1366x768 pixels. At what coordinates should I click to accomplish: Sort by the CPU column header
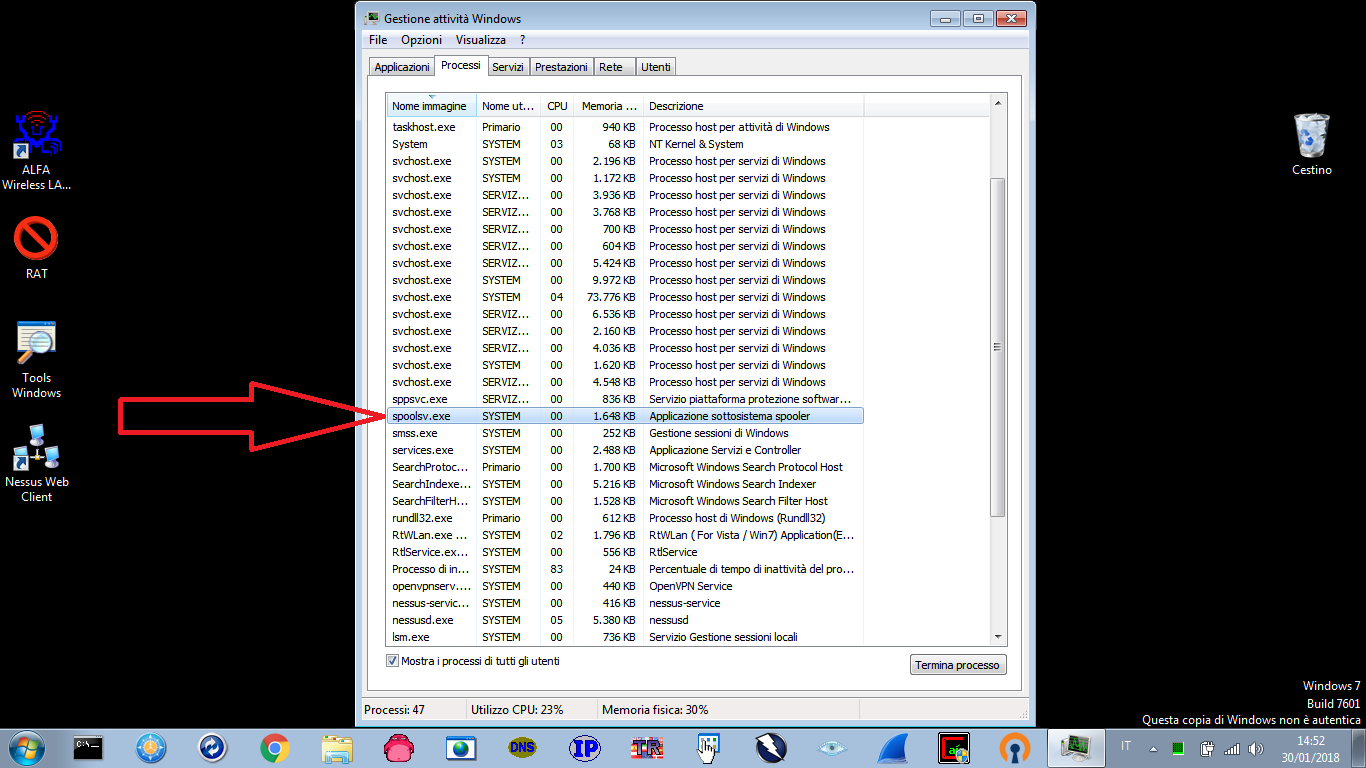[x=557, y=106]
